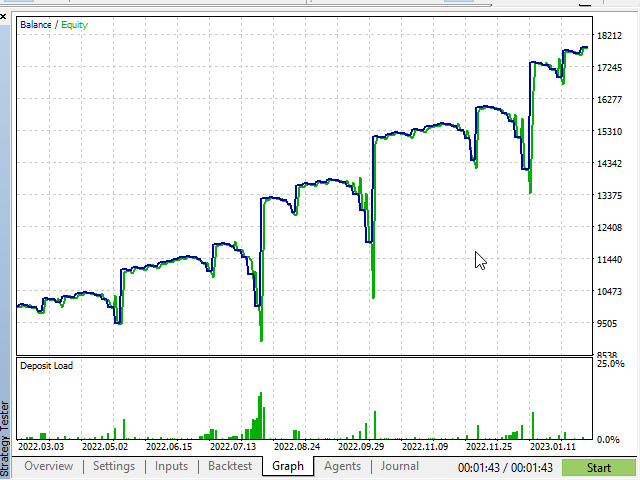
Task: Click the 13375 axis value
Action: [x=609, y=196]
